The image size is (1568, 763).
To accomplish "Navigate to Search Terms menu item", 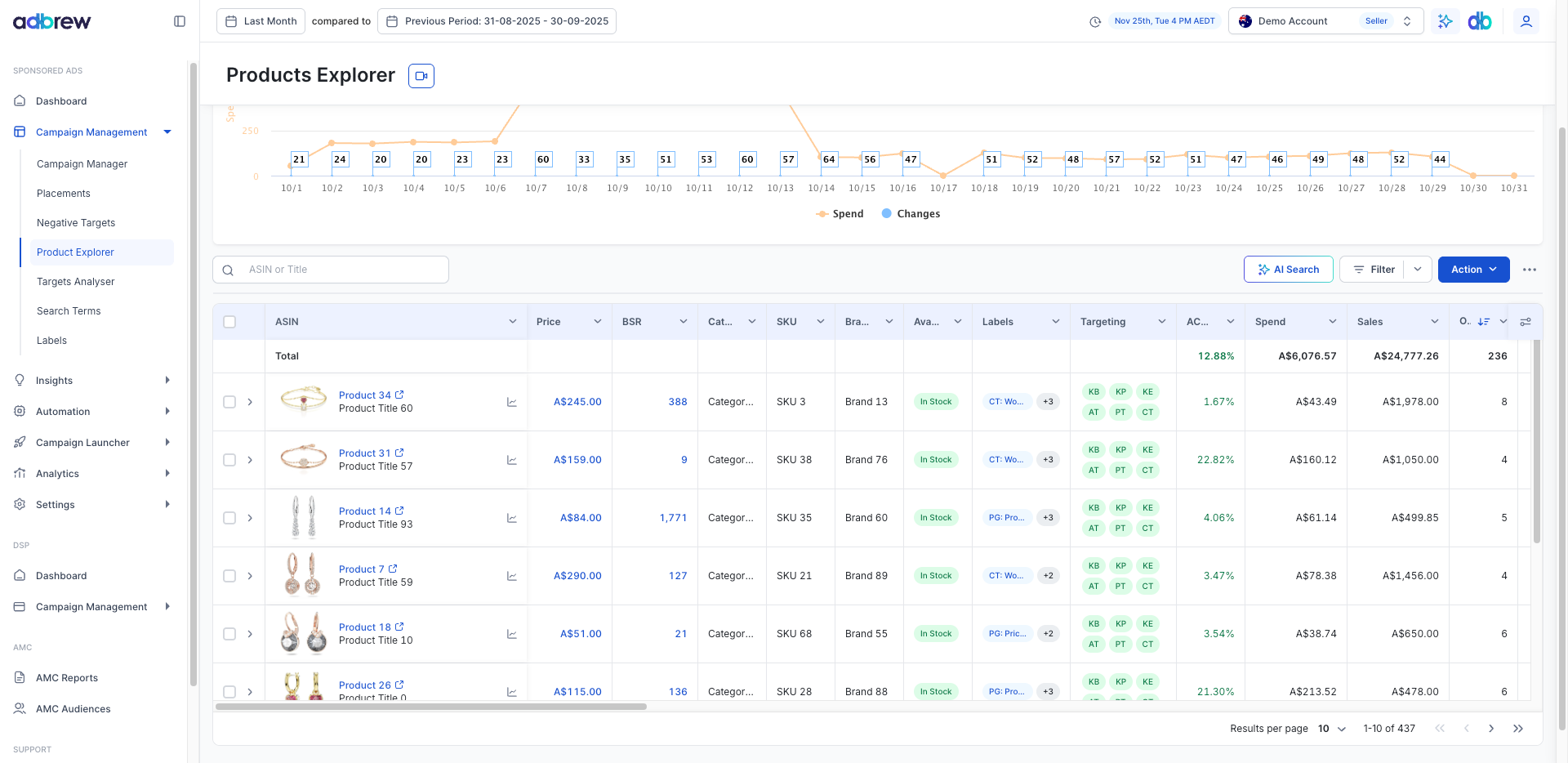I will point(69,311).
